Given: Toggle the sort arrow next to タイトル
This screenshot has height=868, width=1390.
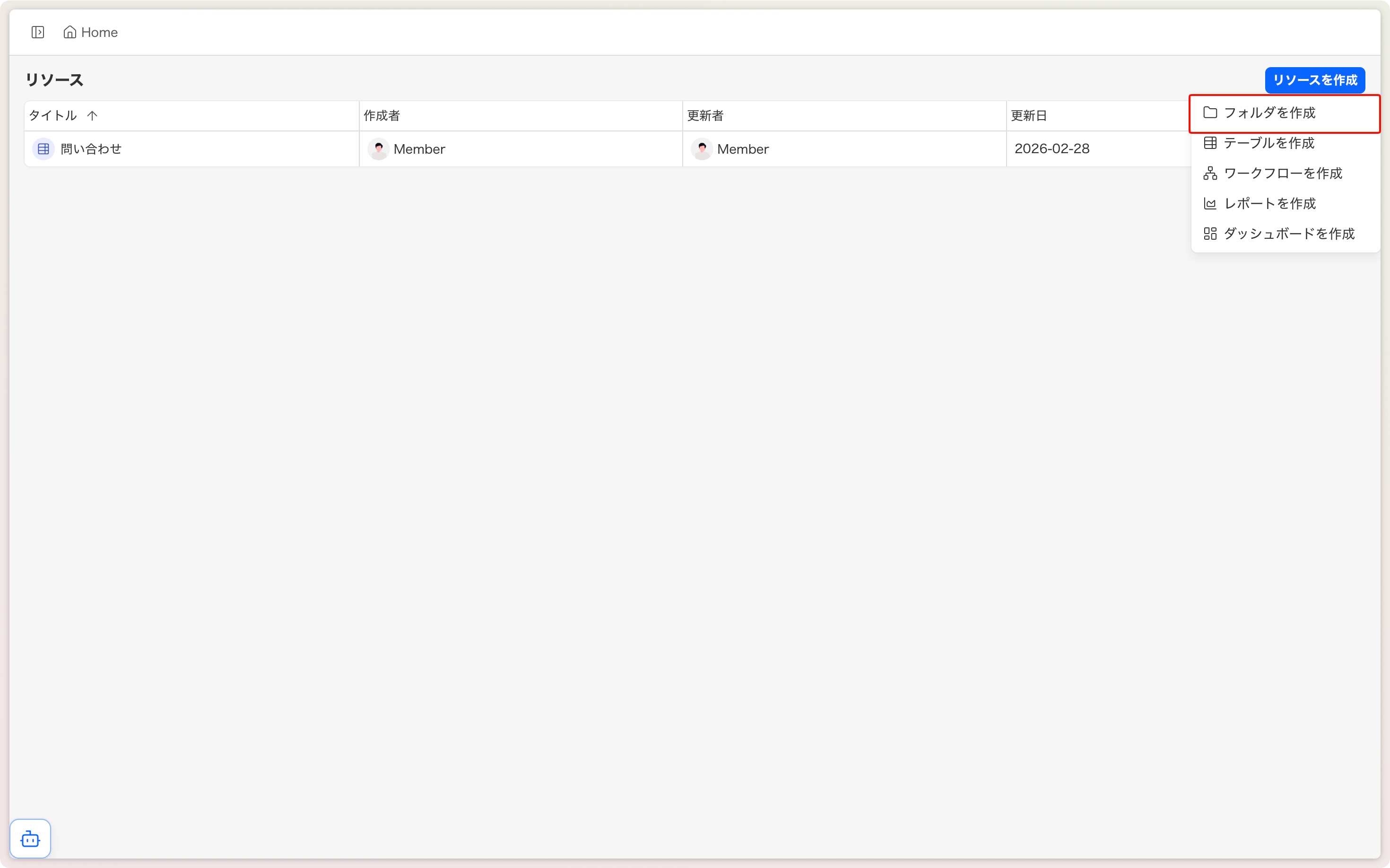Looking at the screenshot, I should (93, 116).
